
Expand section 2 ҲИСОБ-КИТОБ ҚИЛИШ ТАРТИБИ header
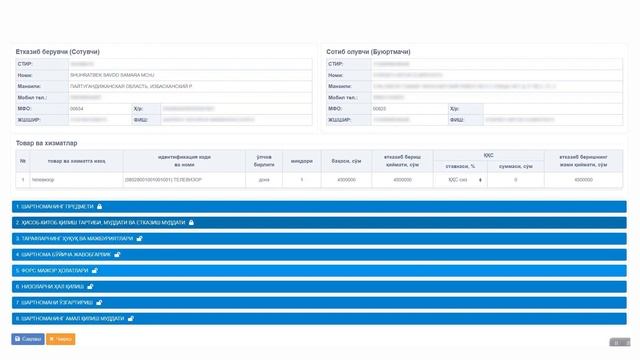pos(319,222)
